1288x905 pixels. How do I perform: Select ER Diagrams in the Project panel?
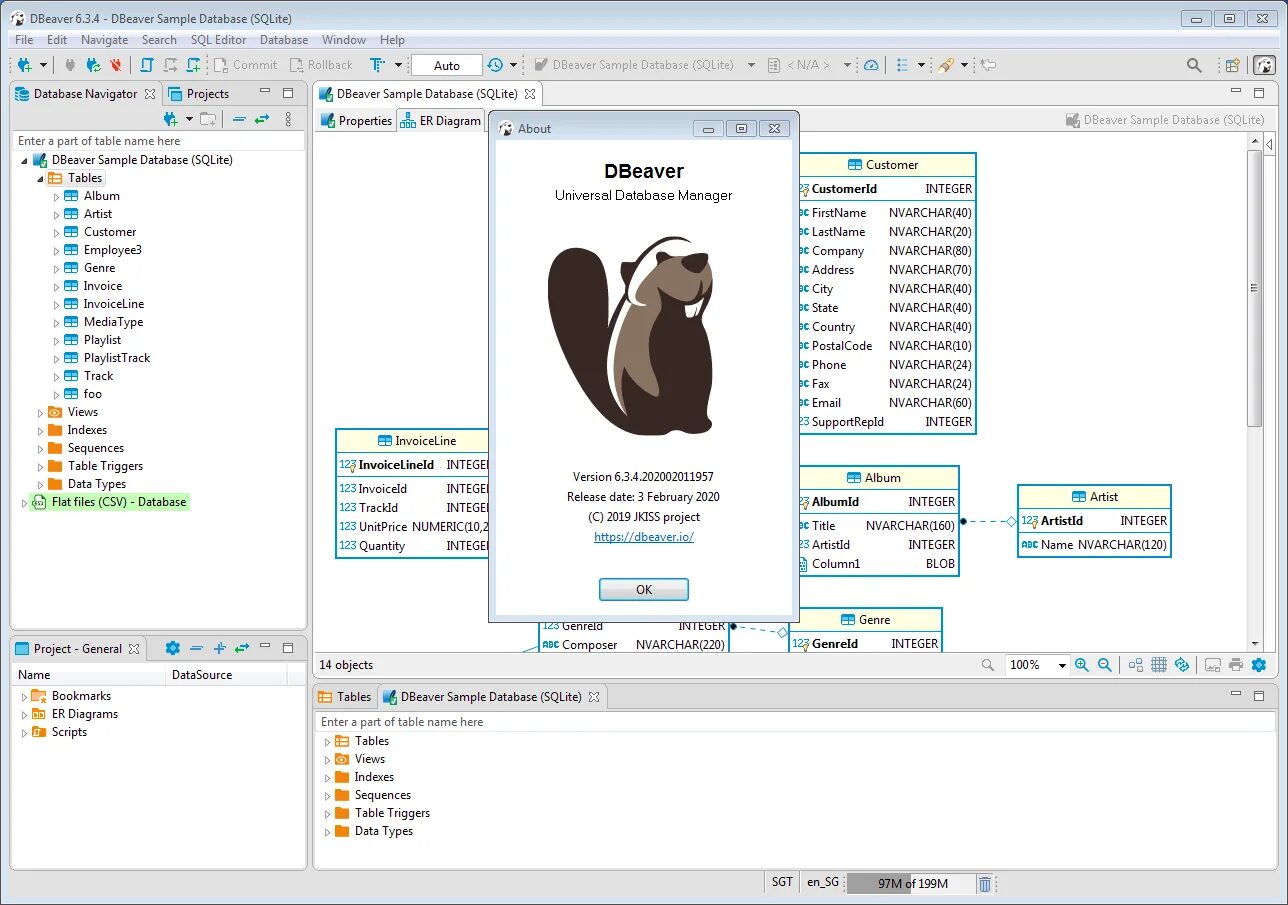[x=85, y=714]
